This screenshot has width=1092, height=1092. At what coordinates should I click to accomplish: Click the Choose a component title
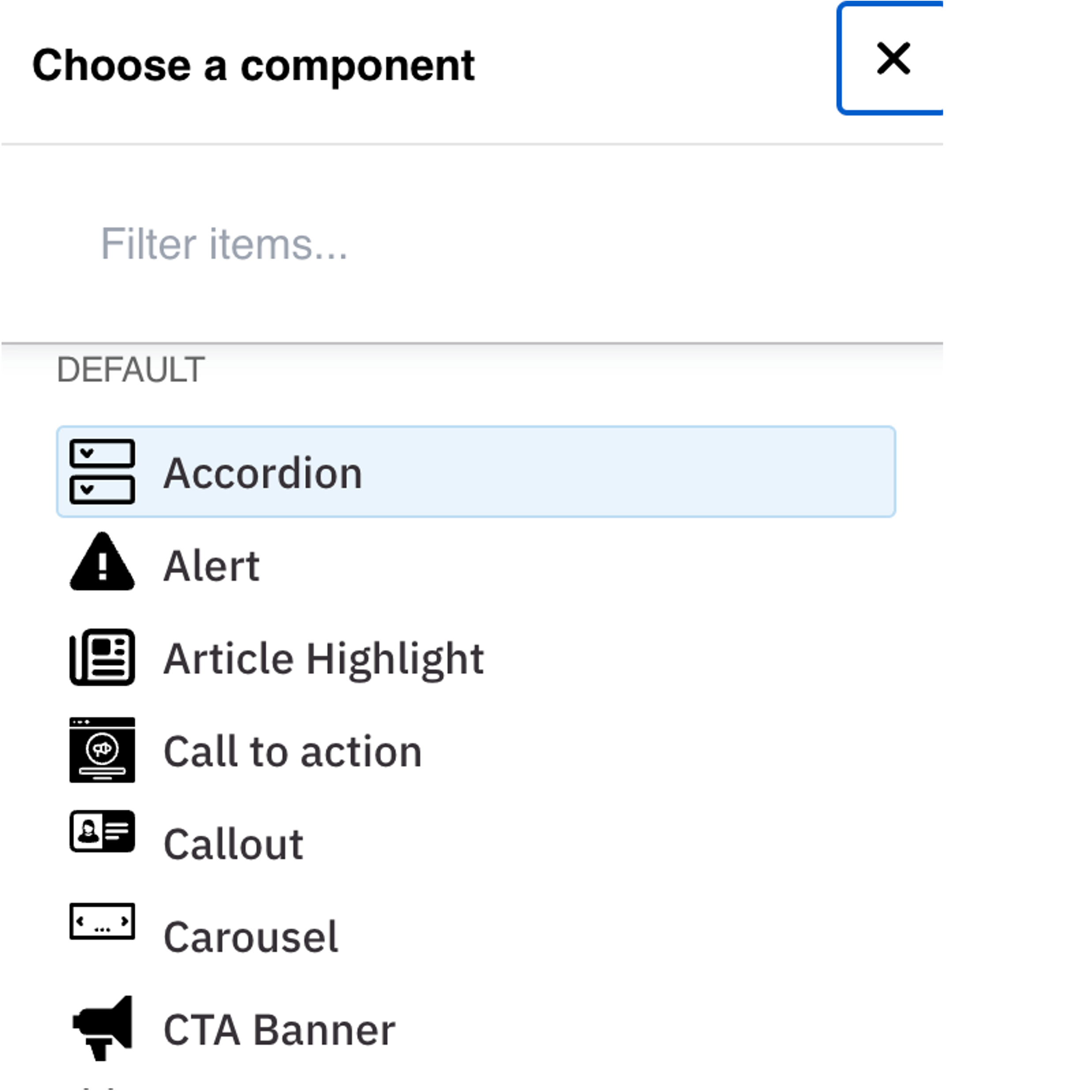(x=253, y=66)
